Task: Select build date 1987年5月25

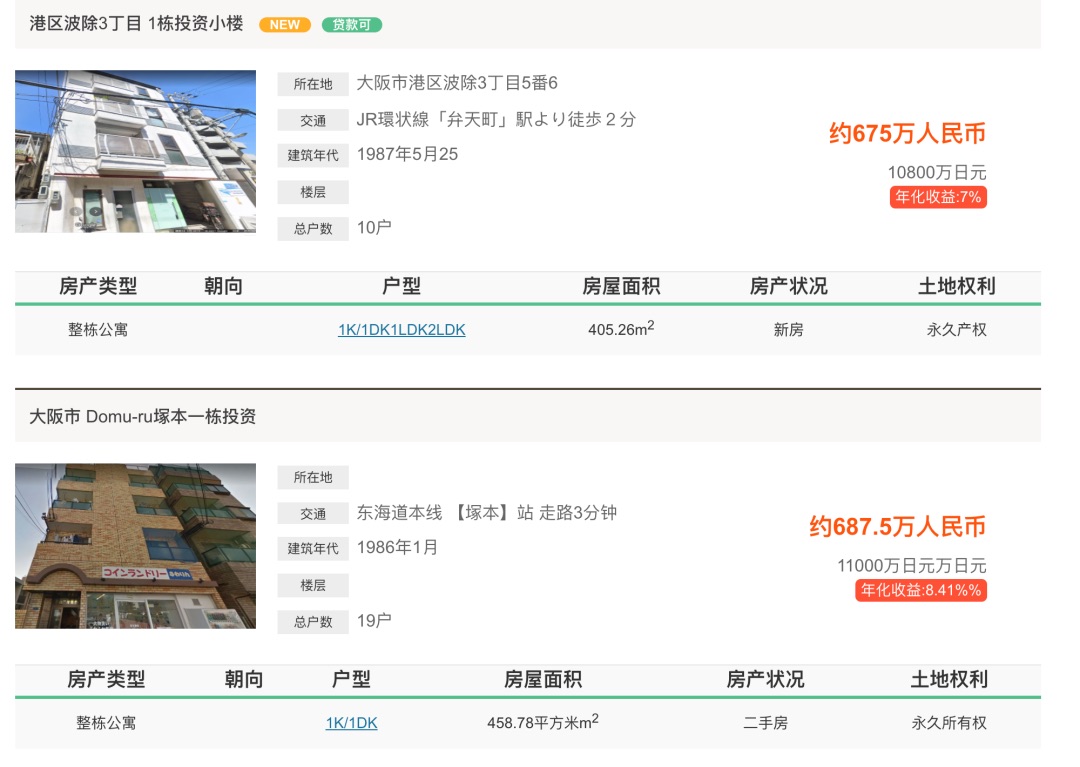Action: (x=407, y=154)
